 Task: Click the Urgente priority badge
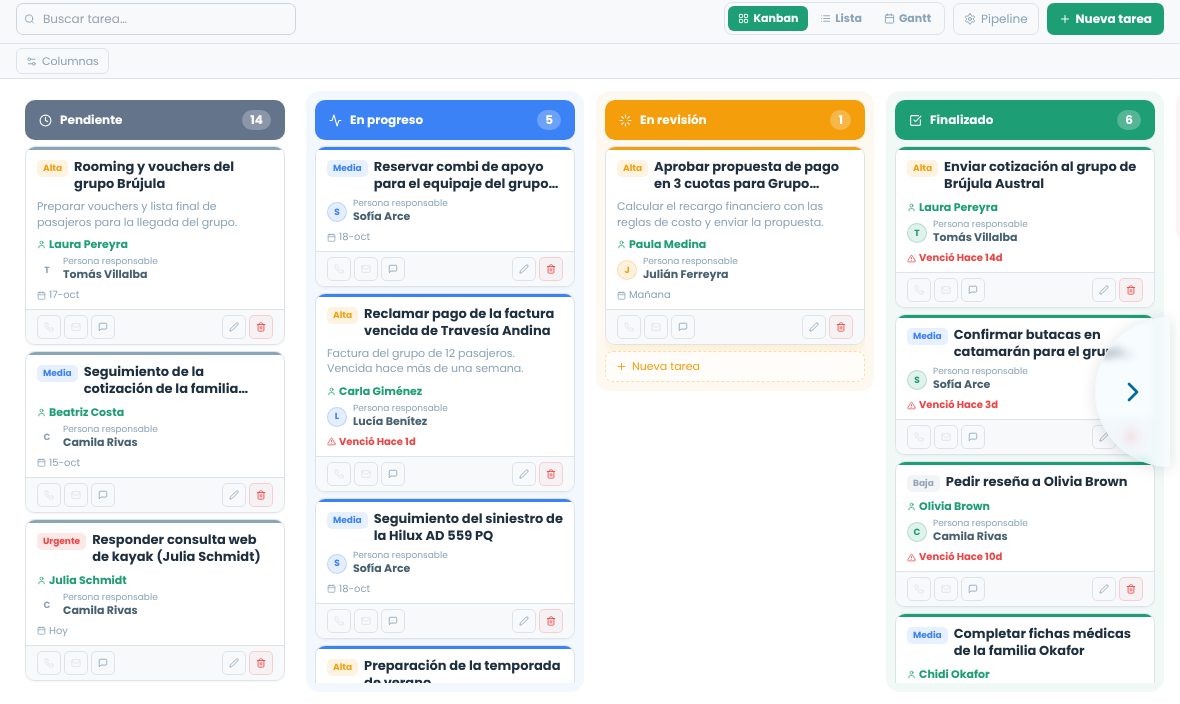pyautogui.click(x=62, y=541)
